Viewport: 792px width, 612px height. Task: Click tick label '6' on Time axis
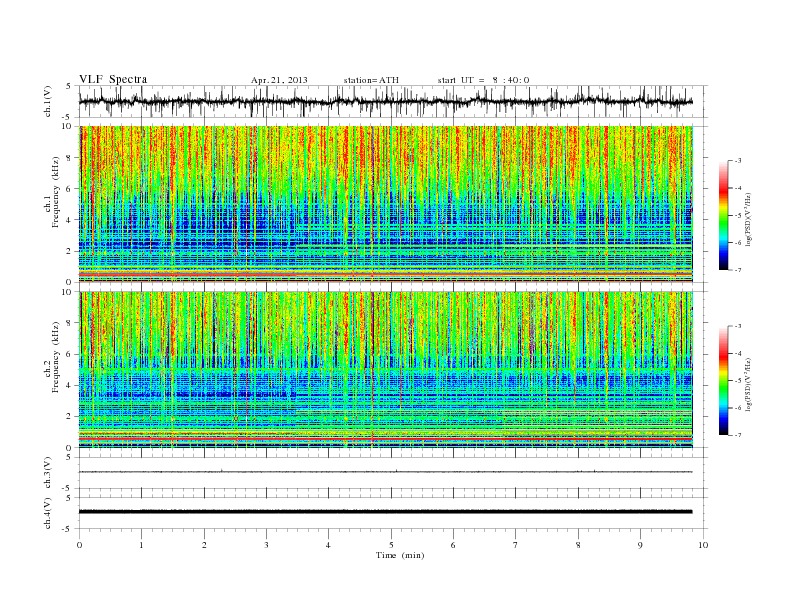click(x=453, y=545)
